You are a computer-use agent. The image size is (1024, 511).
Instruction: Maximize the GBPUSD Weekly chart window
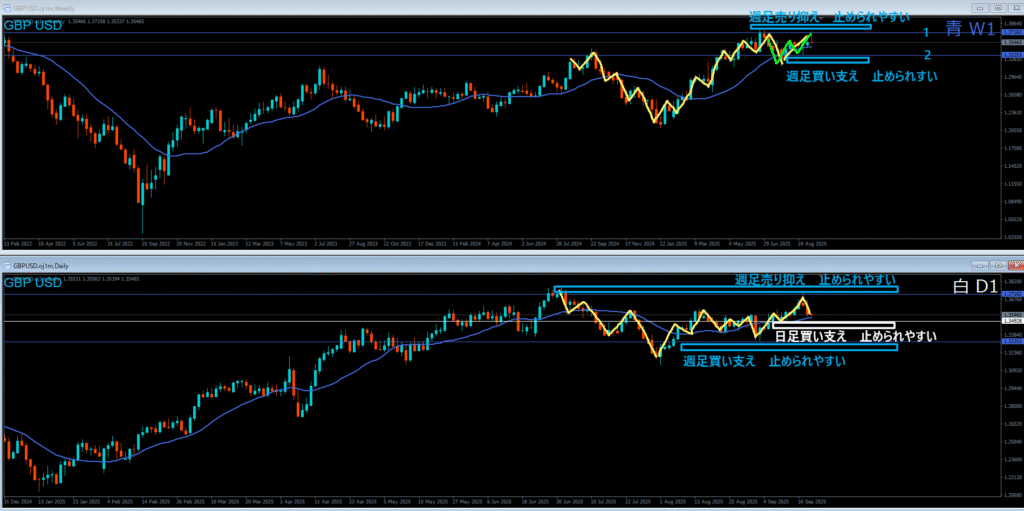pos(997,8)
